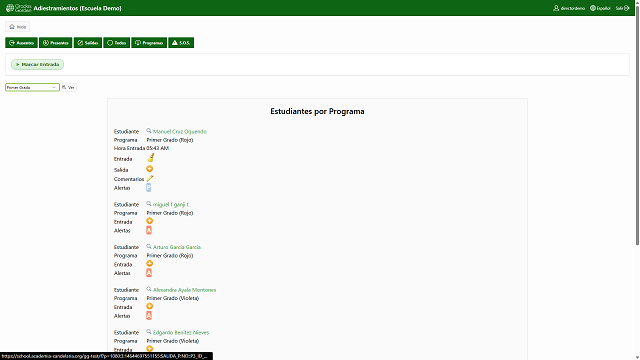Add entrada for miguel f ganji t

pos(150,221)
